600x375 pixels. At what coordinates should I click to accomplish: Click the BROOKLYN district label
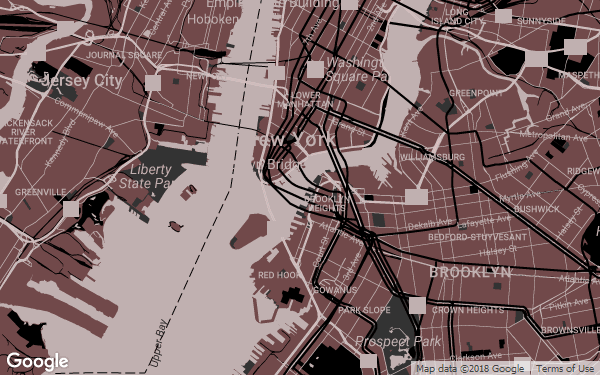[x=470, y=272]
